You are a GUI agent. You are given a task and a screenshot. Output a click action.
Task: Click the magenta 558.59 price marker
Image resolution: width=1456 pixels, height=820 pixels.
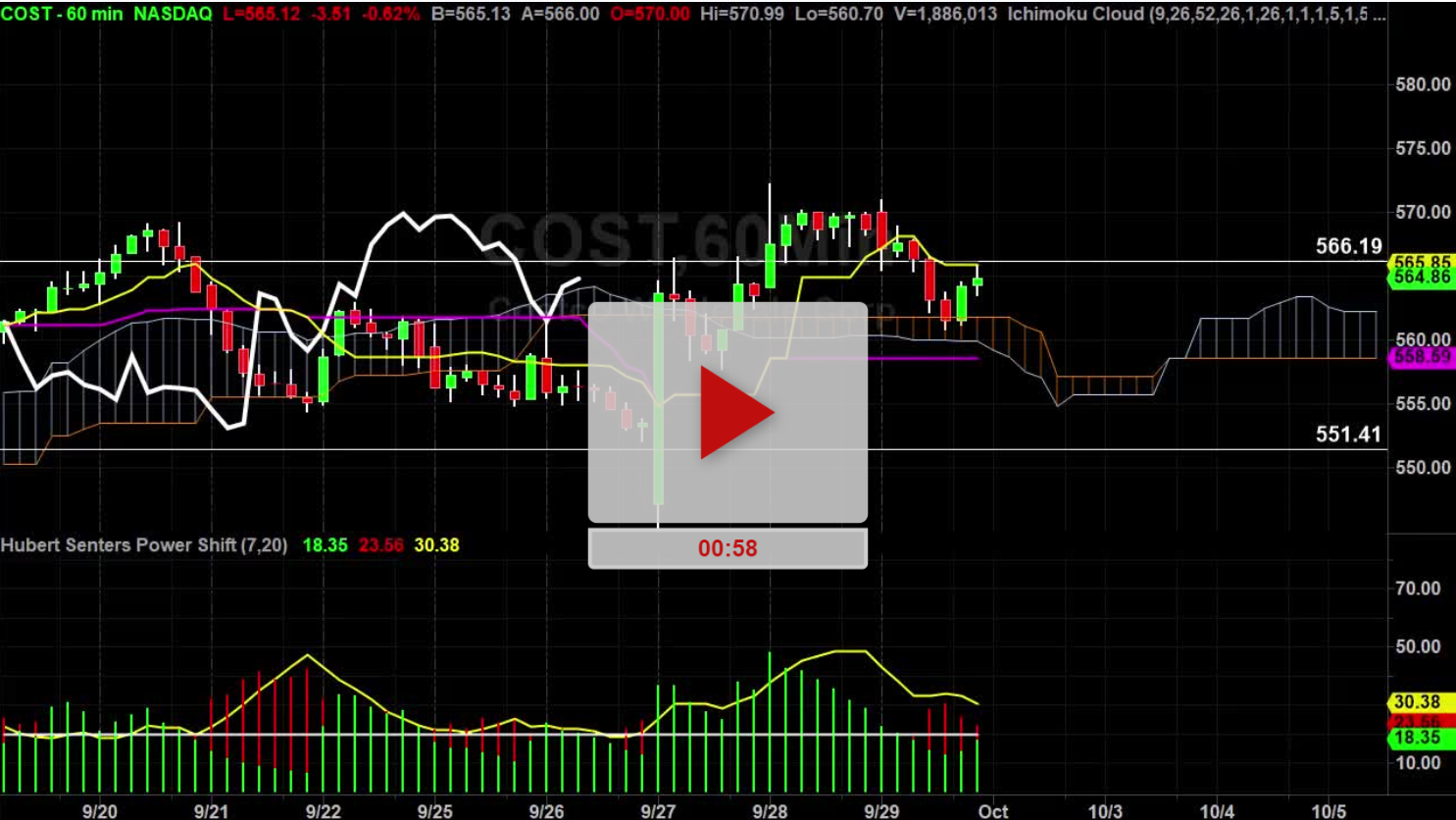point(1423,356)
